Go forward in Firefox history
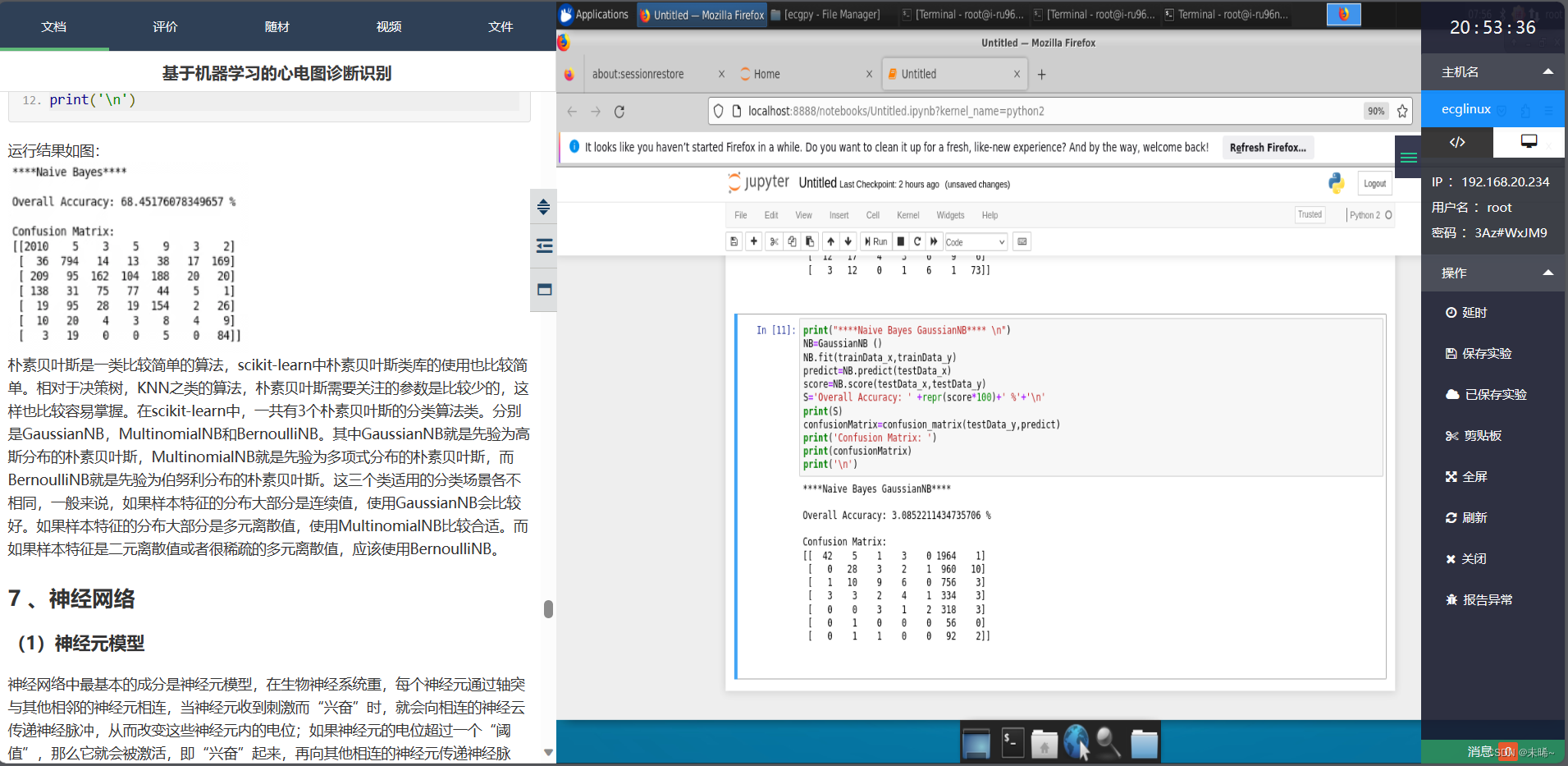Screen dimensions: 1568x766 coord(596,112)
